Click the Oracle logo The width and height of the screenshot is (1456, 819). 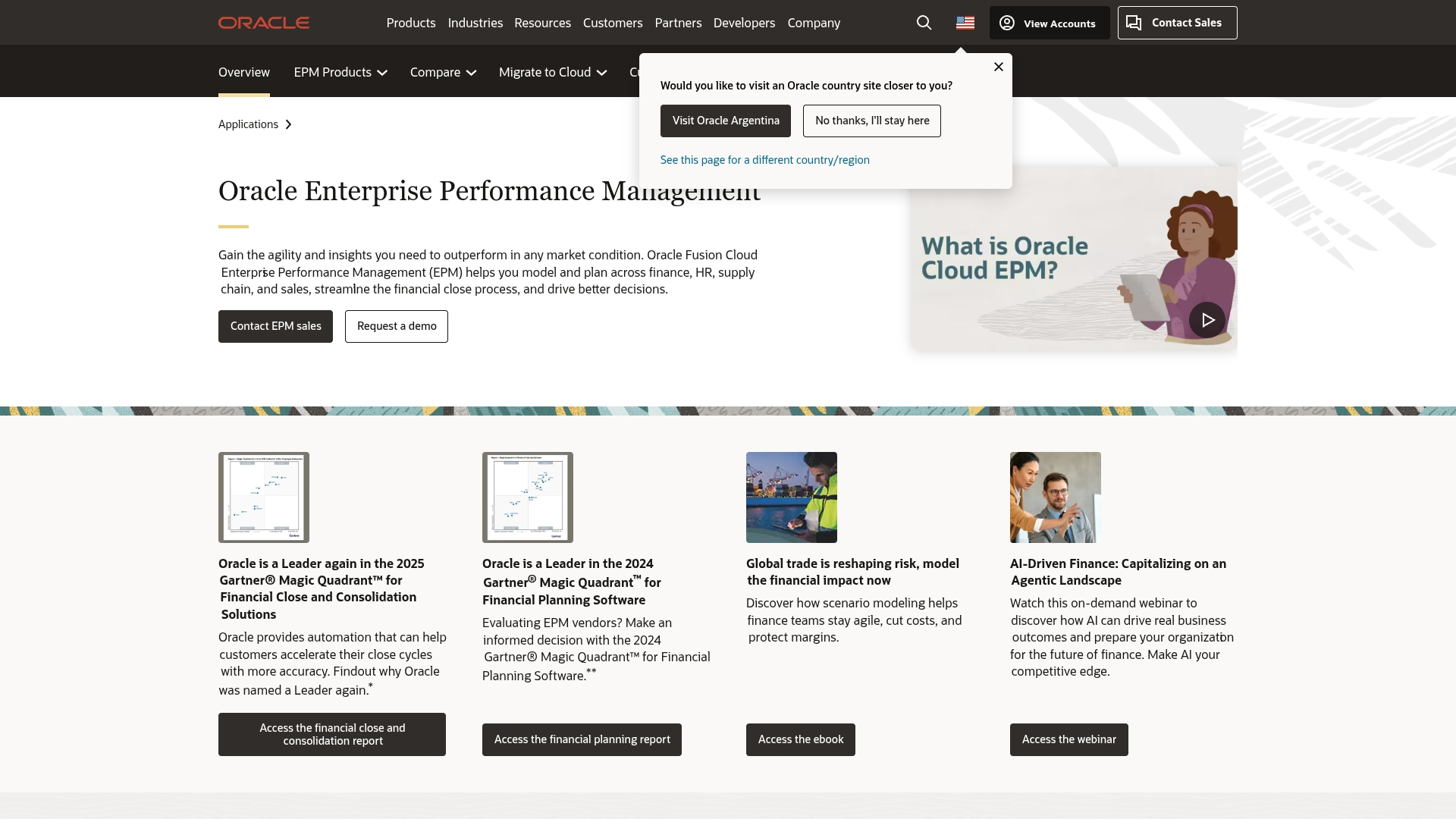pos(264,23)
